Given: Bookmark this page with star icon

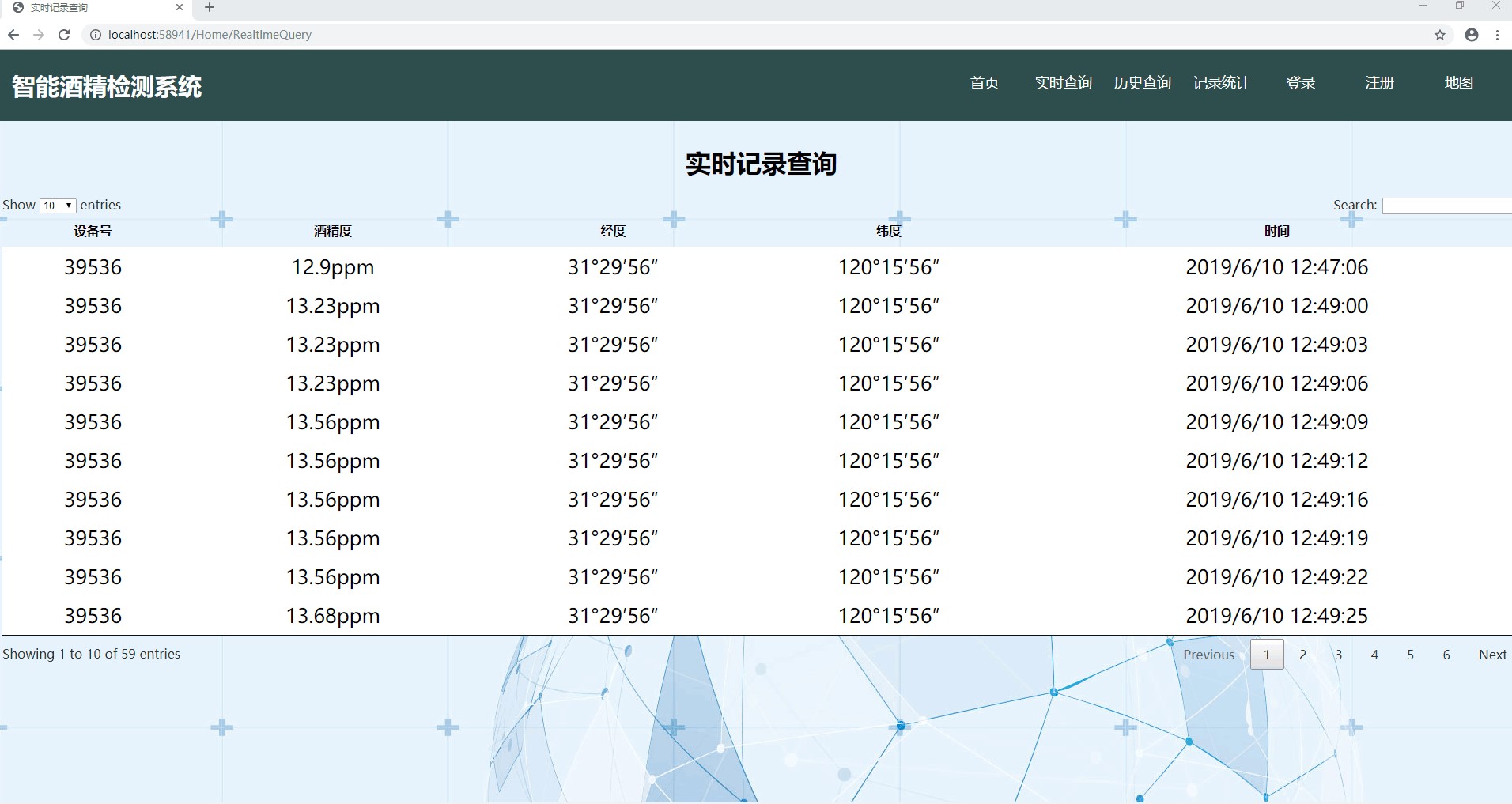Looking at the screenshot, I should click(1440, 35).
